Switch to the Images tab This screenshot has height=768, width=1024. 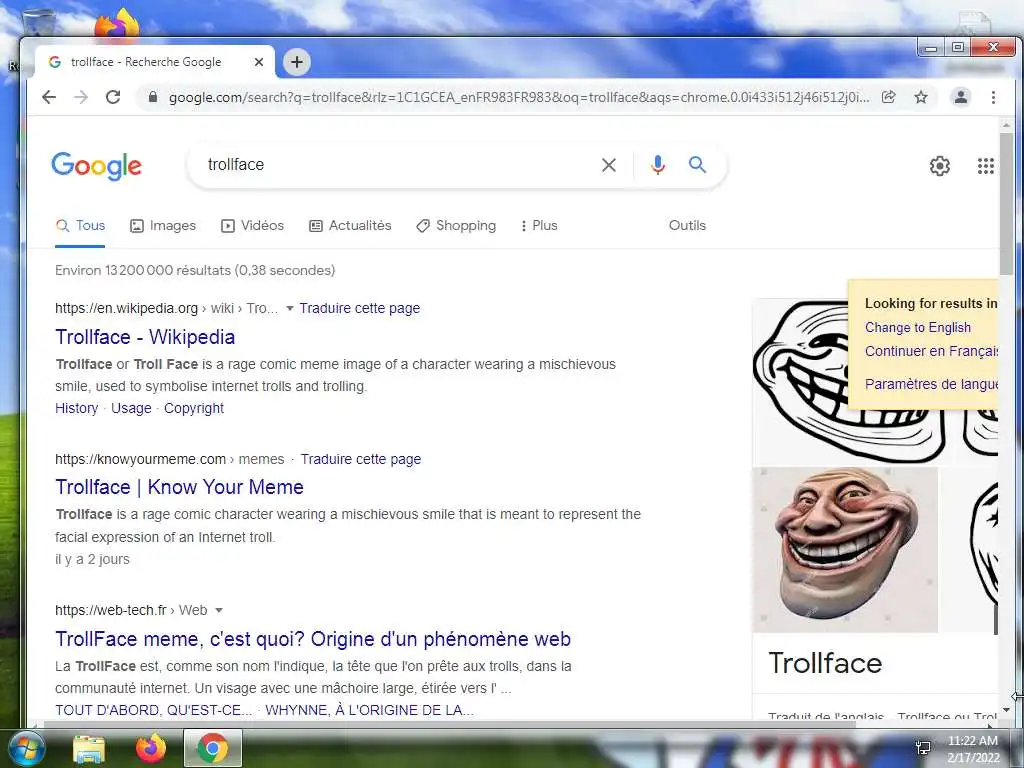point(163,225)
